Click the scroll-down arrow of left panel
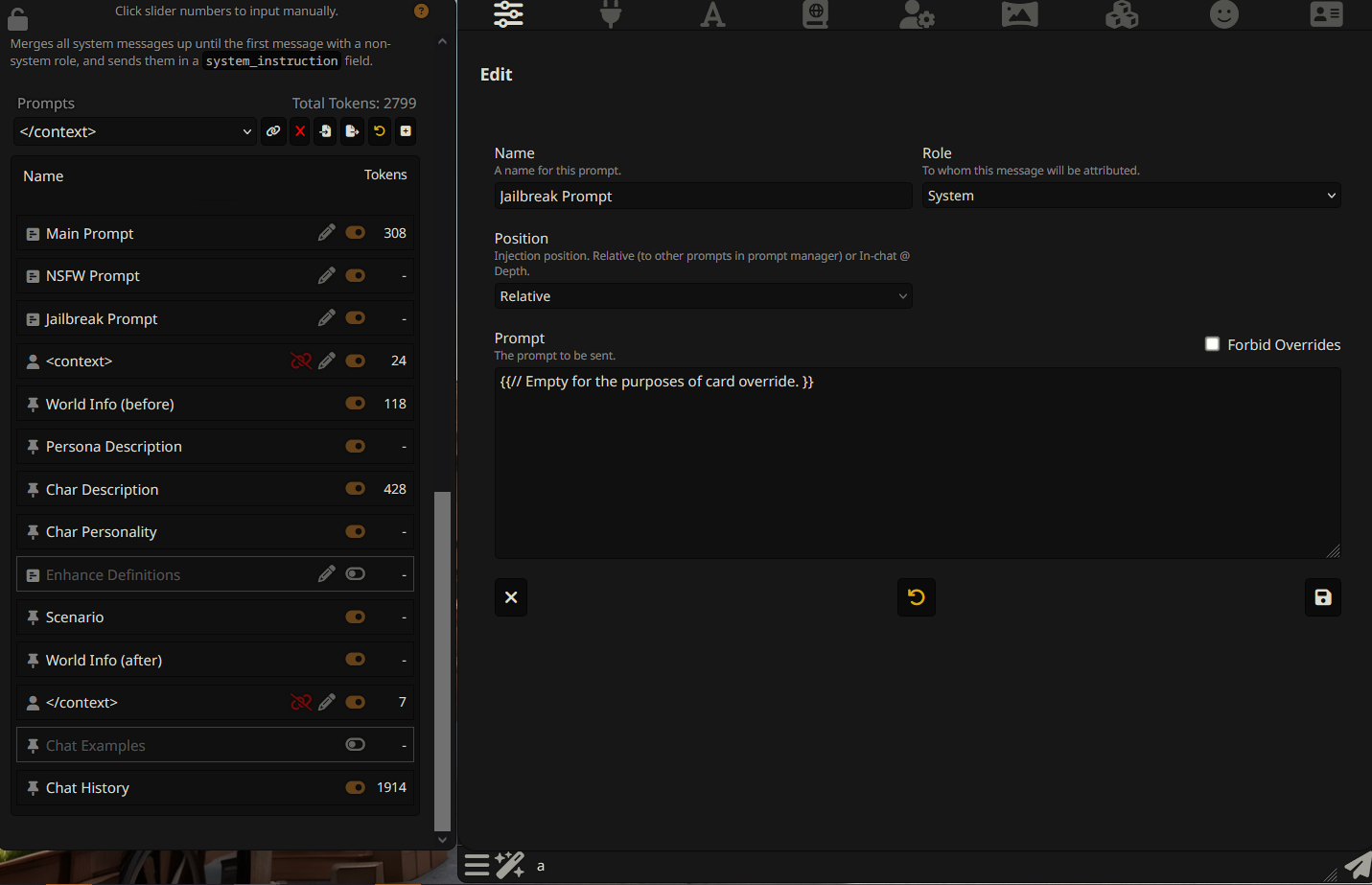 coord(442,840)
